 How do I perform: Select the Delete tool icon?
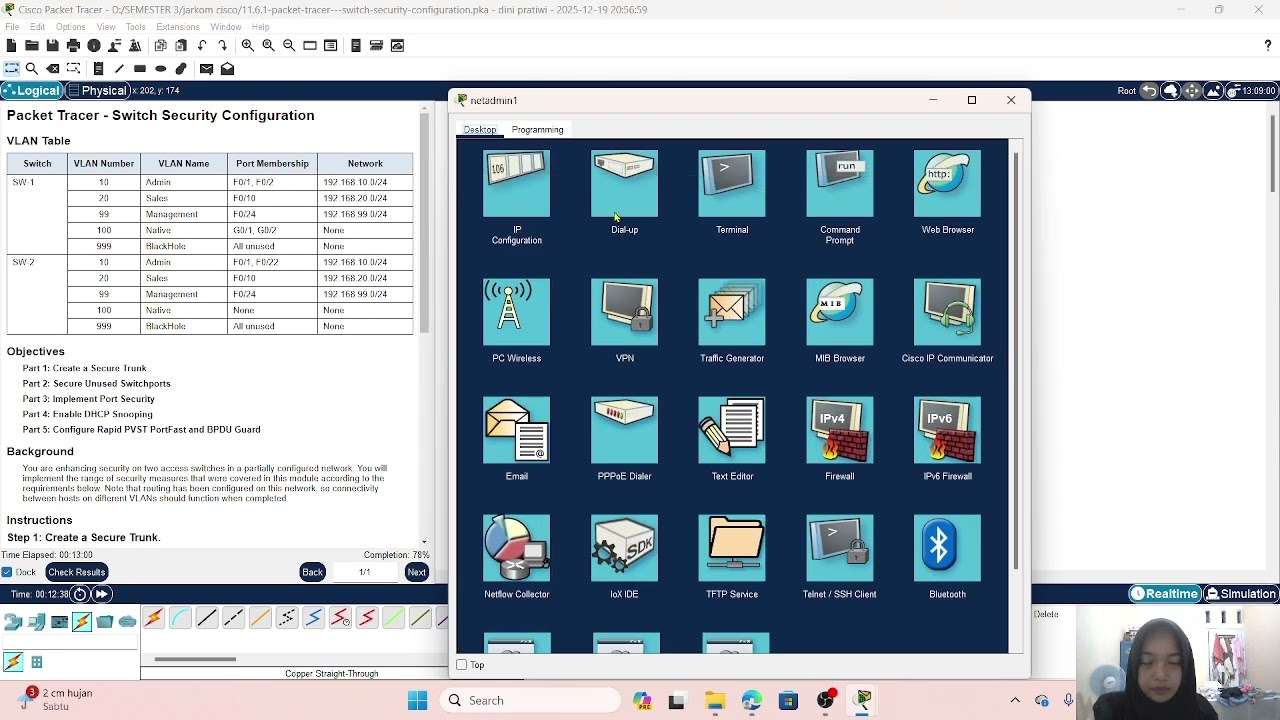pos(53,69)
